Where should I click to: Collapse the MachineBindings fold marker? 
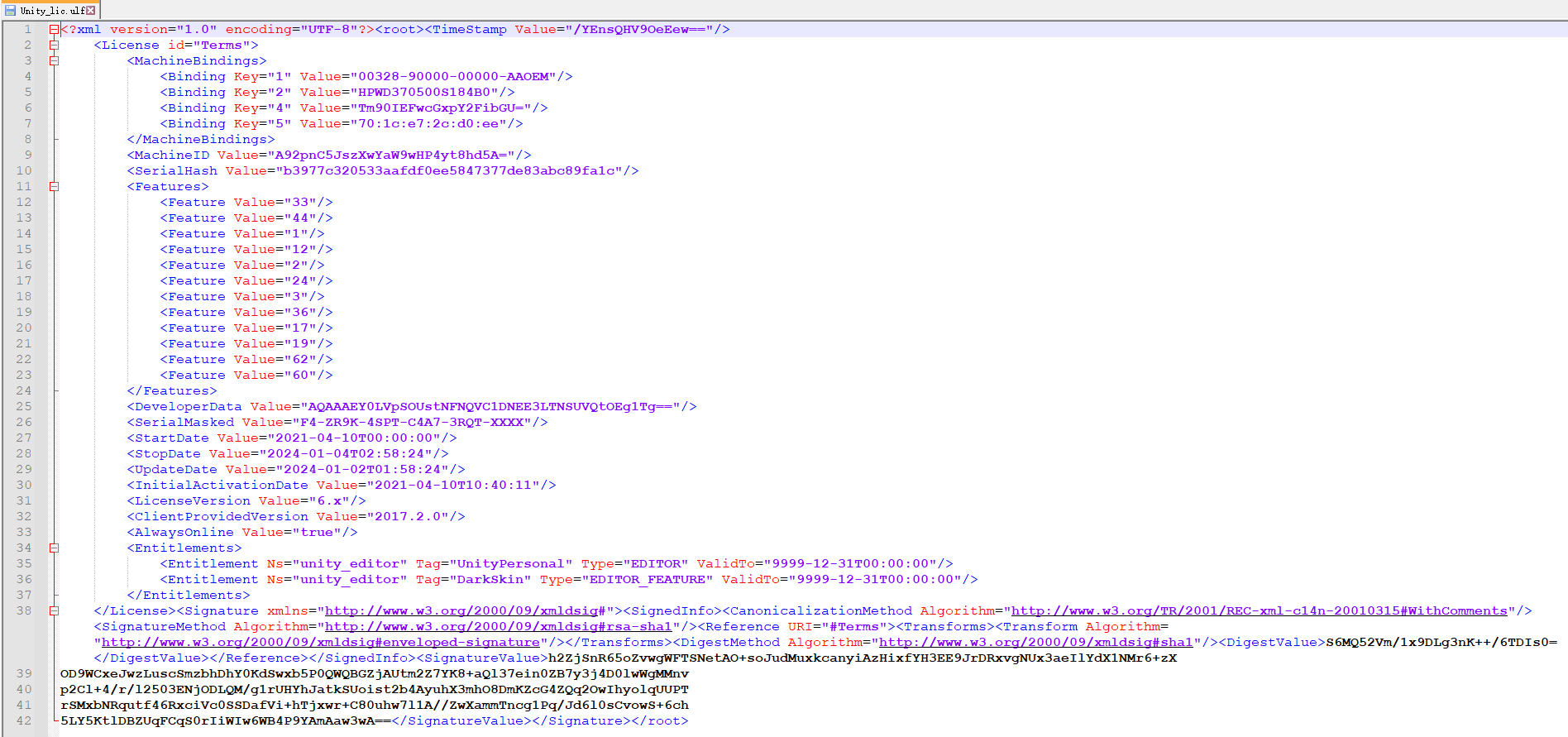(54, 60)
